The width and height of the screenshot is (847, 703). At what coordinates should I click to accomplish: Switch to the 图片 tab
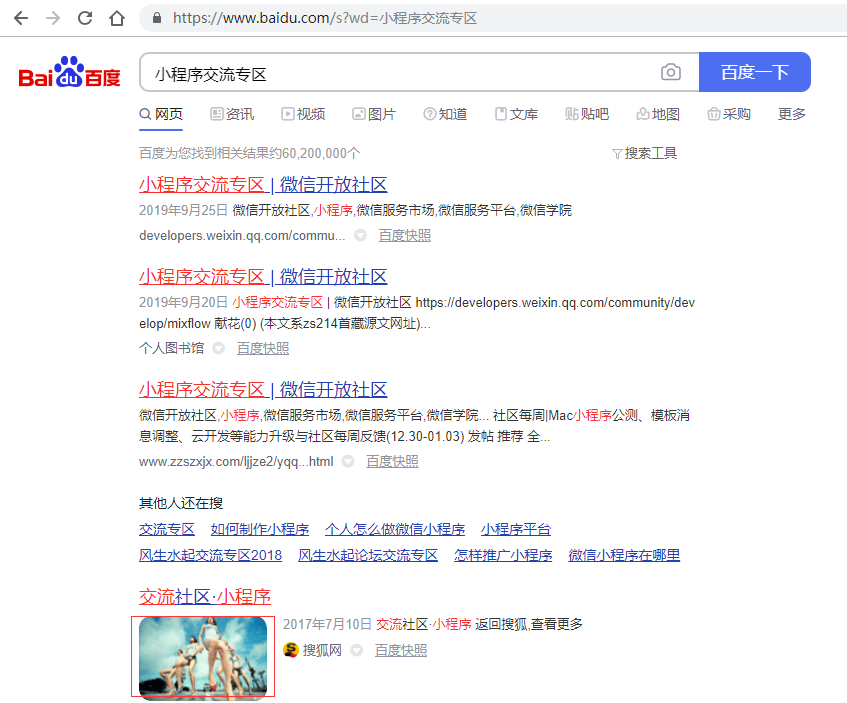[374, 114]
